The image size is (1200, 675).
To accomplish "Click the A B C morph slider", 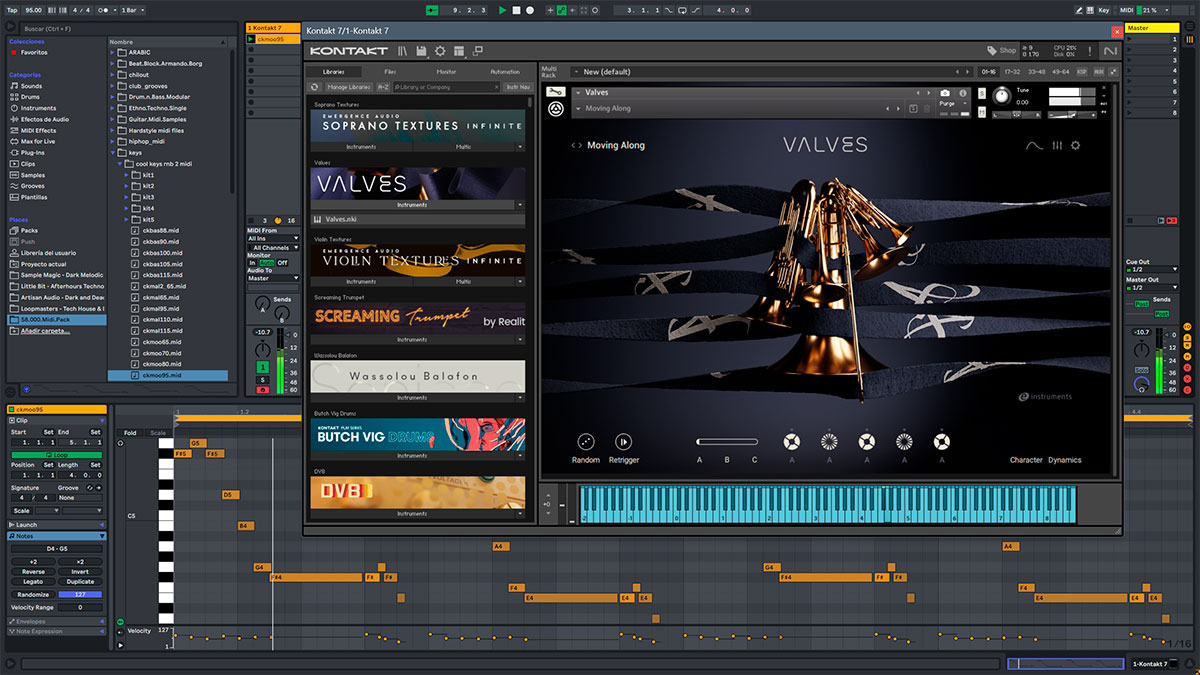I will click(x=727, y=441).
